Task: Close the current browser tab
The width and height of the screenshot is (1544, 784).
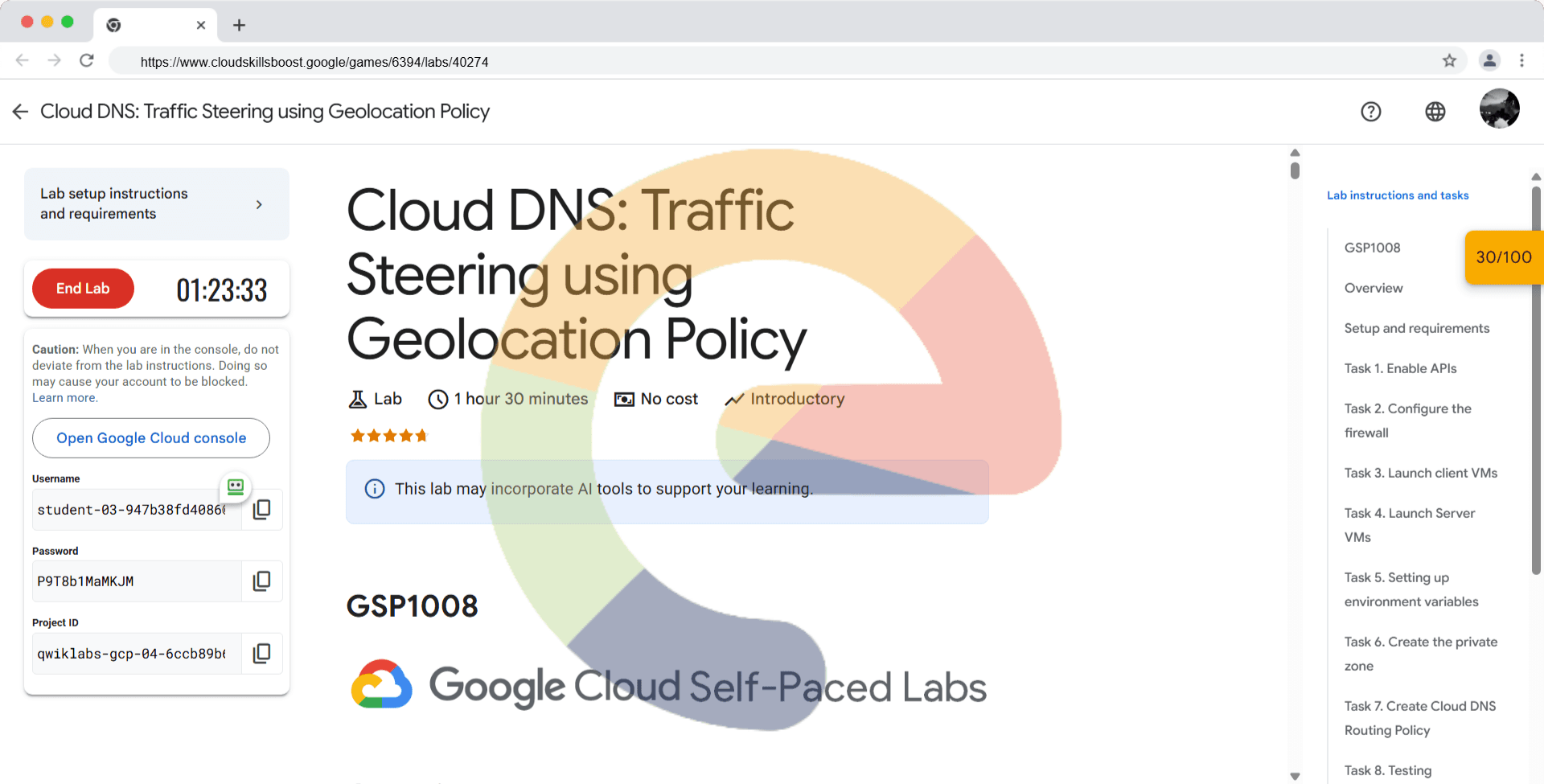Action: point(201,25)
